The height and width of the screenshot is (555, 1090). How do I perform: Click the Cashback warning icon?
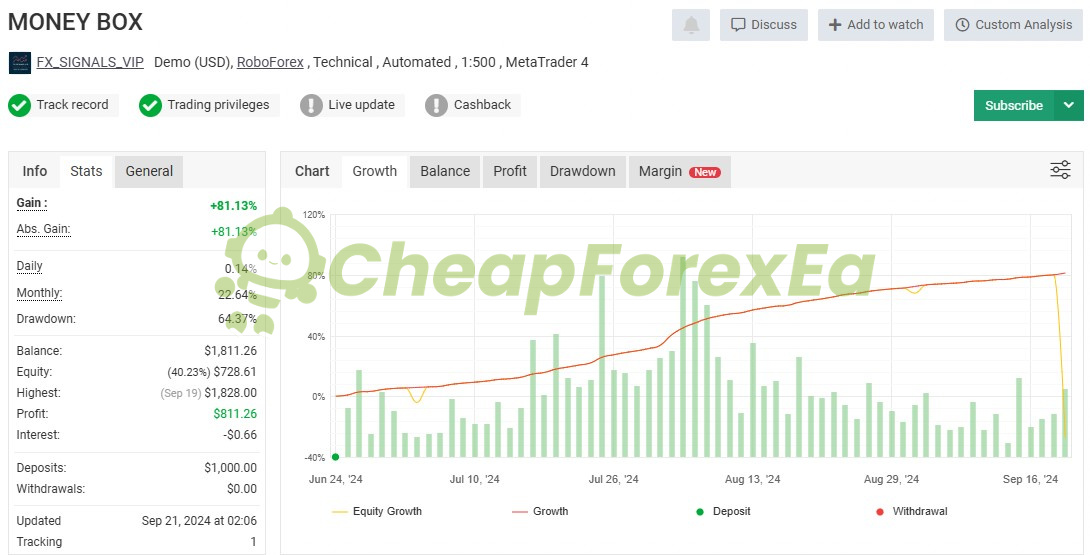pyautogui.click(x=436, y=106)
